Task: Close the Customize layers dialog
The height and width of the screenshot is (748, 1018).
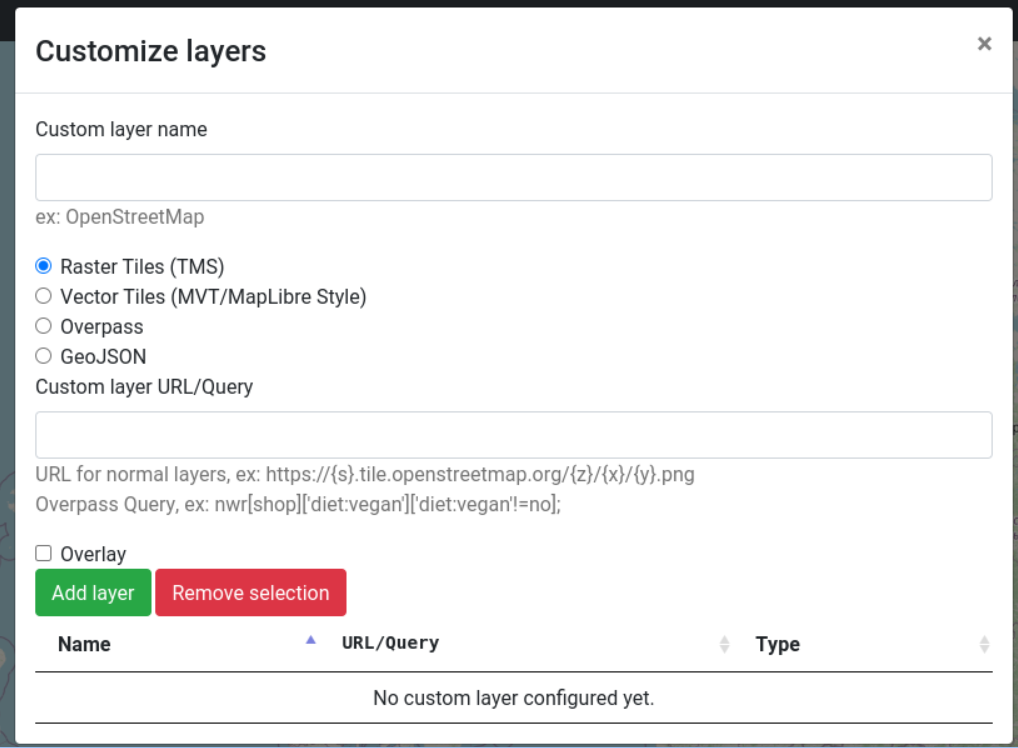Action: coord(984,43)
